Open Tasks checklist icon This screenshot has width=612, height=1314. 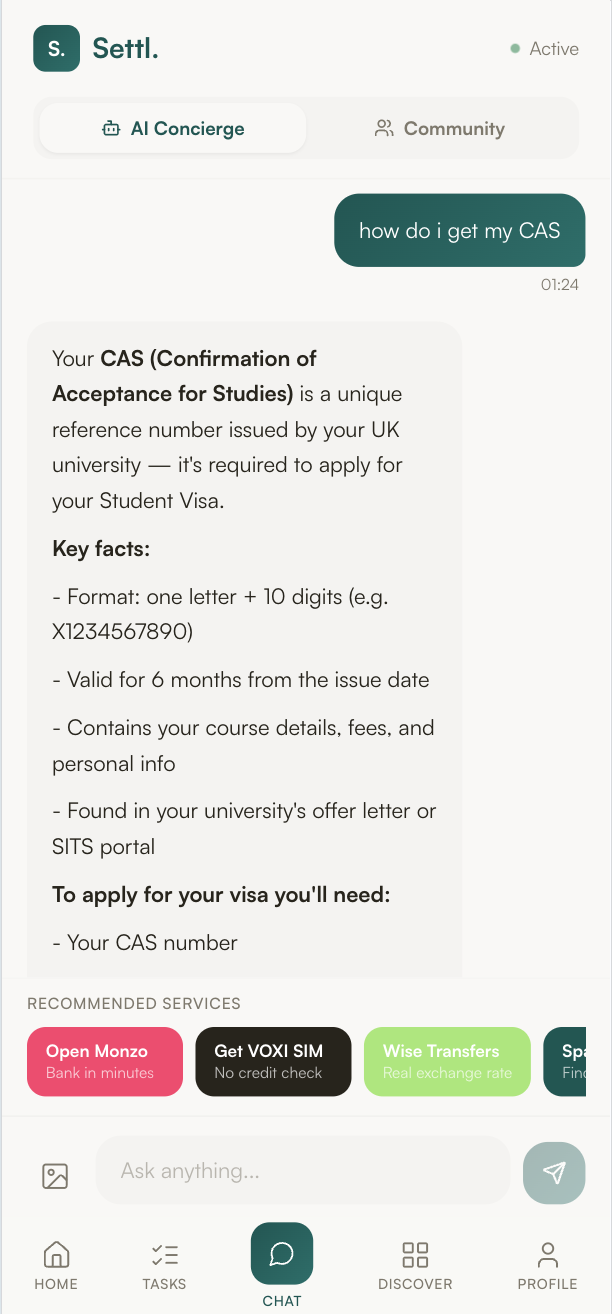164,1254
